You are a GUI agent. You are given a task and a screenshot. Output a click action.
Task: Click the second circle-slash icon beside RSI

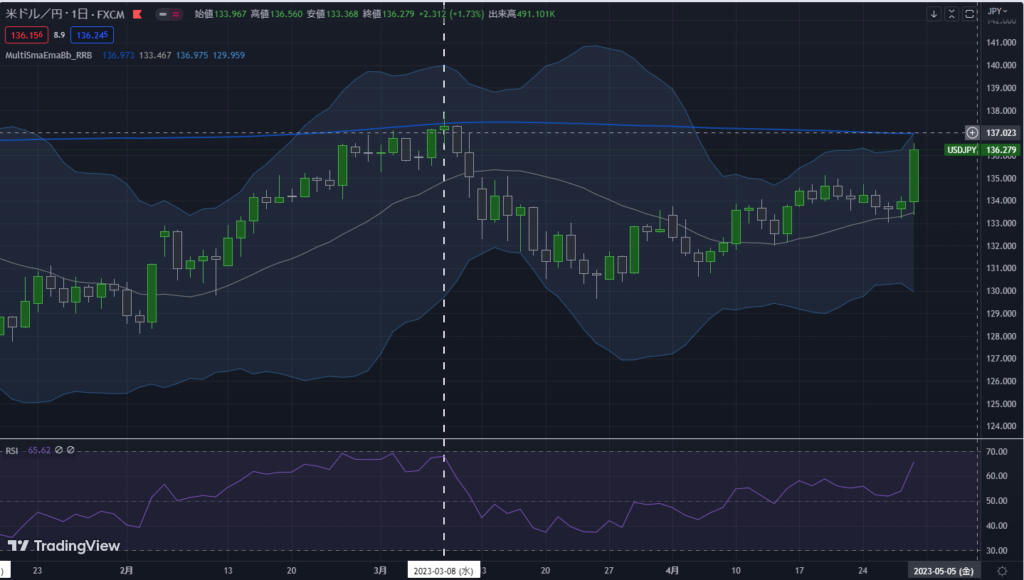[71, 450]
